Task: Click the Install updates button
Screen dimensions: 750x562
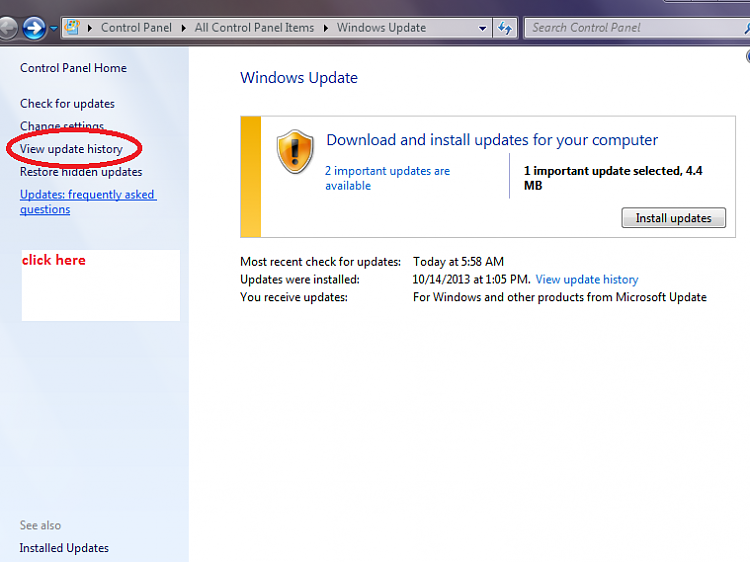Action: pos(673,218)
